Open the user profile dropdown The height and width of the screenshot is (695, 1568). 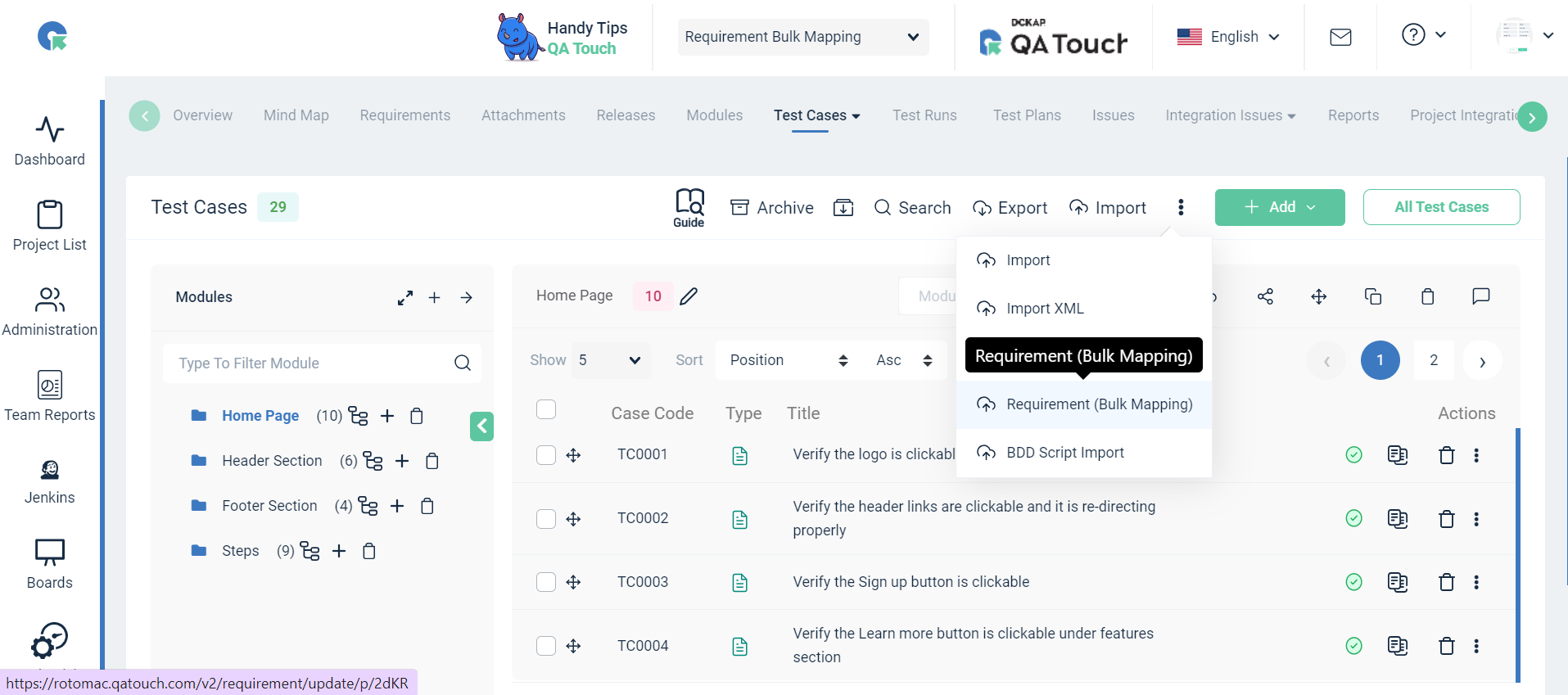point(1525,35)
